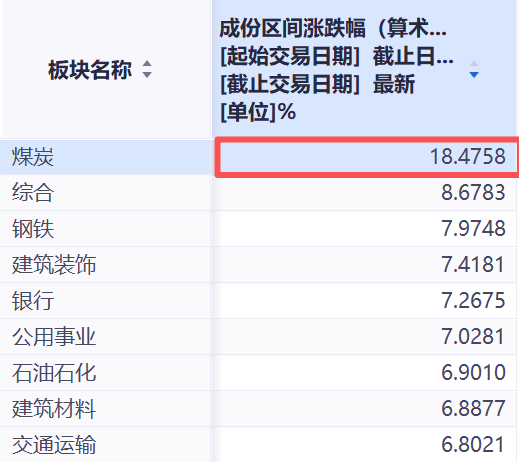
Task: Click the value 6.8877
Action: [x=473, y=408]
